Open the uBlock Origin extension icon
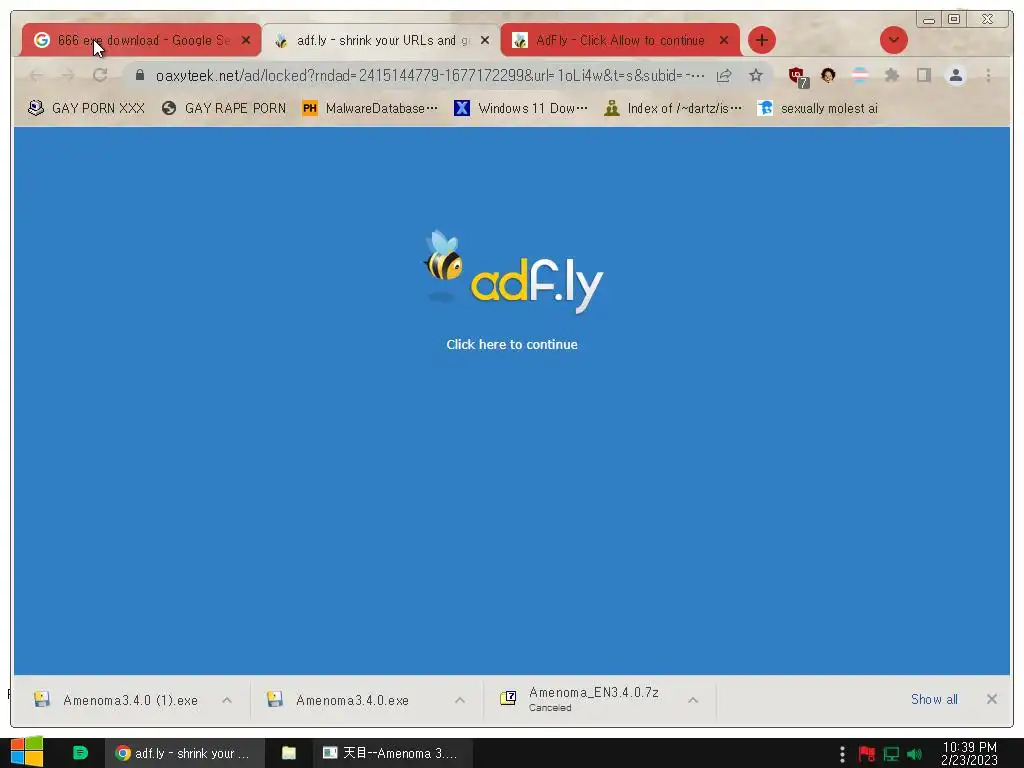Image resolution: width=1024 pixels, height=768 pixels. pyautogui.click(x=798, y=77)
